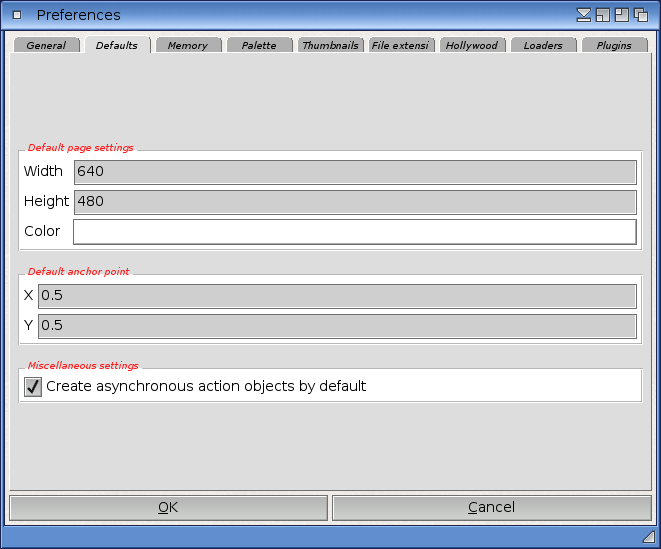
Task: Open the Memory tab
Action: click(188, 46)
